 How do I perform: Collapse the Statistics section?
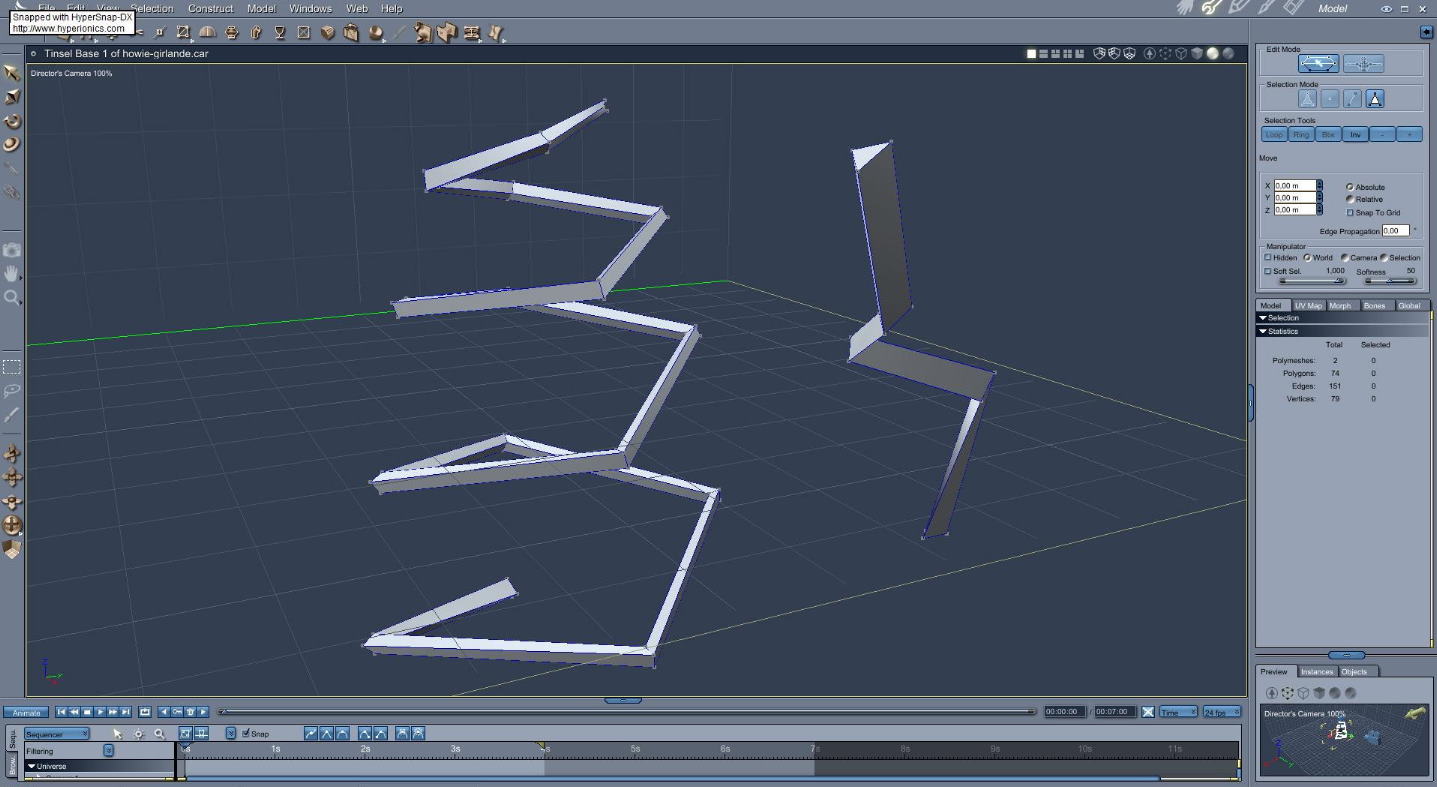coord(1263,331)
